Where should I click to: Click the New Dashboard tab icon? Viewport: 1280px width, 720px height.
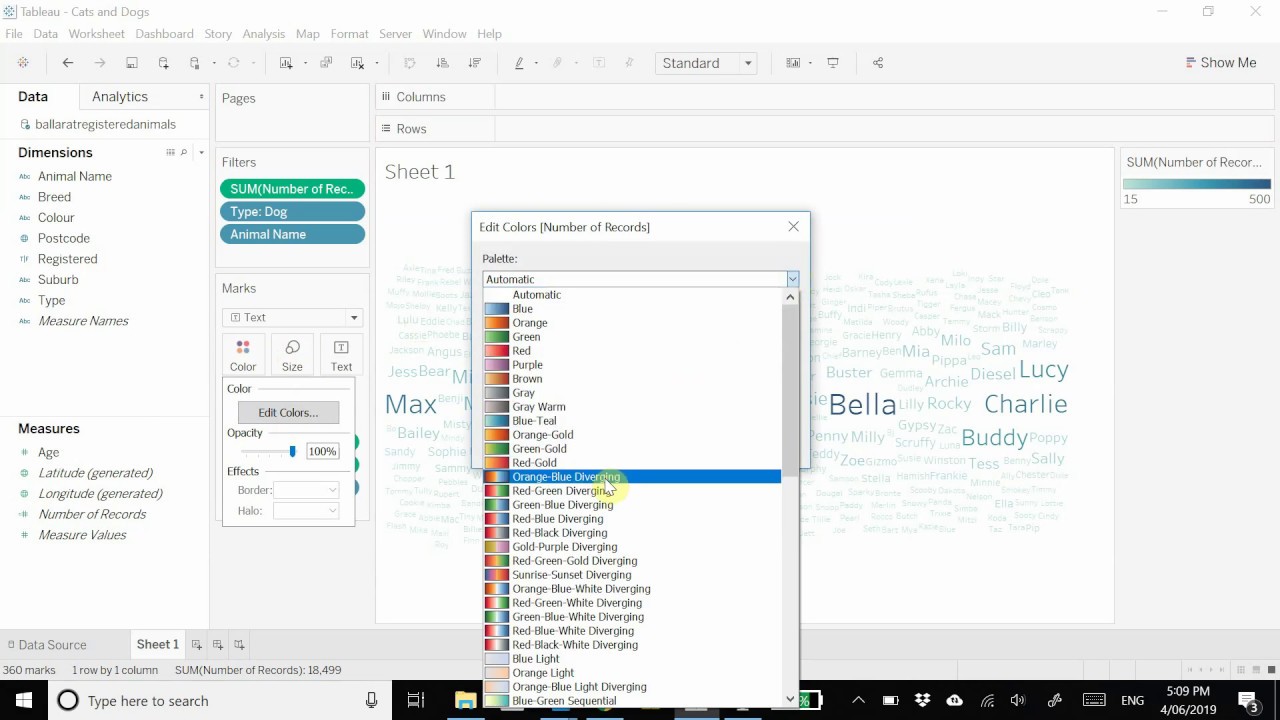tap(217, 645)
